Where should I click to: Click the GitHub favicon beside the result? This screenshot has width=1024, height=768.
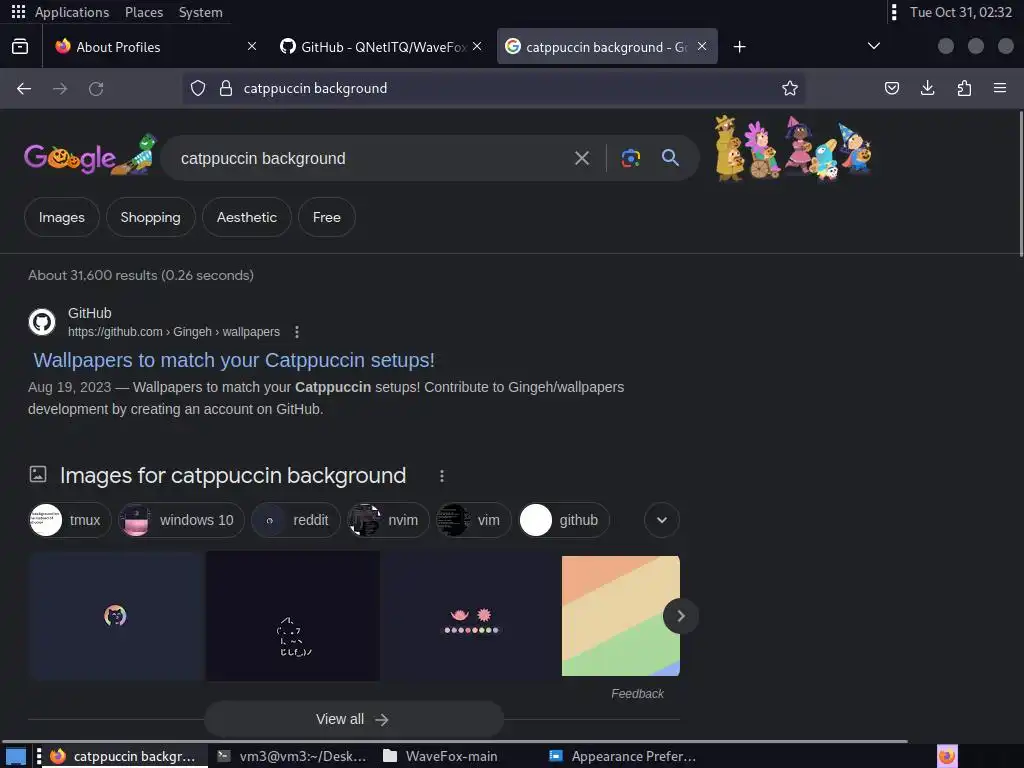[42, 322]
